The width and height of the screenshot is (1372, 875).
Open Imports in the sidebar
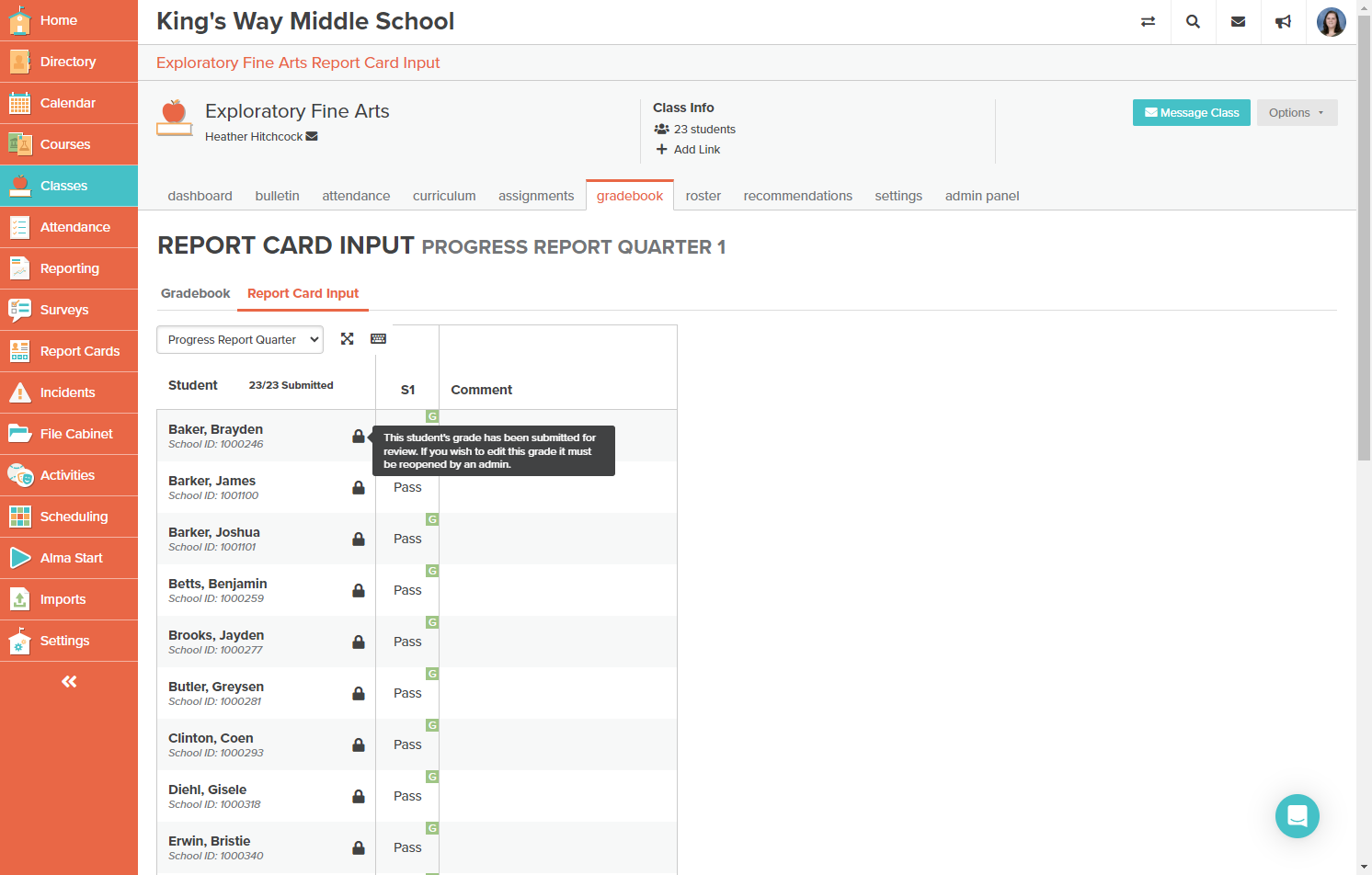click(69, 599)
